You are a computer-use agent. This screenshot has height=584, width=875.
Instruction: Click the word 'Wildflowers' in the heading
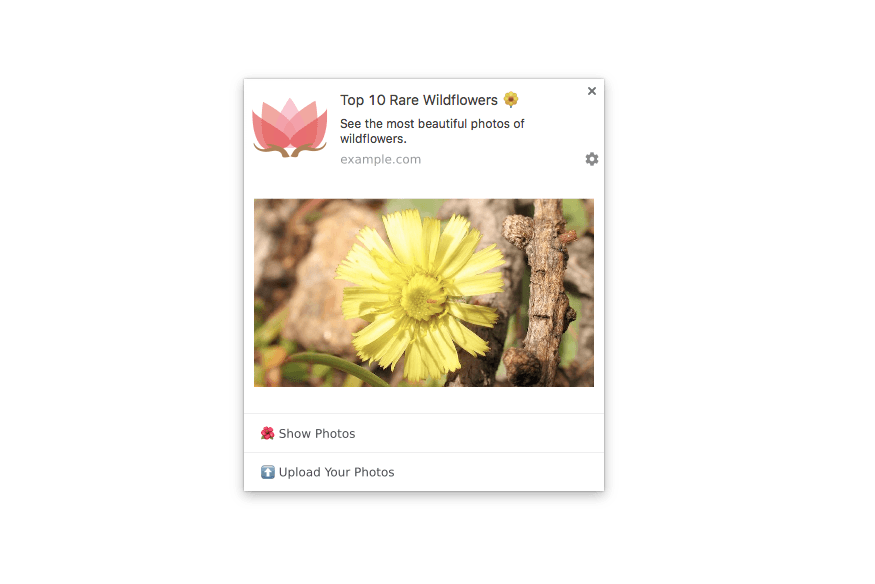(x=460, y=100)
